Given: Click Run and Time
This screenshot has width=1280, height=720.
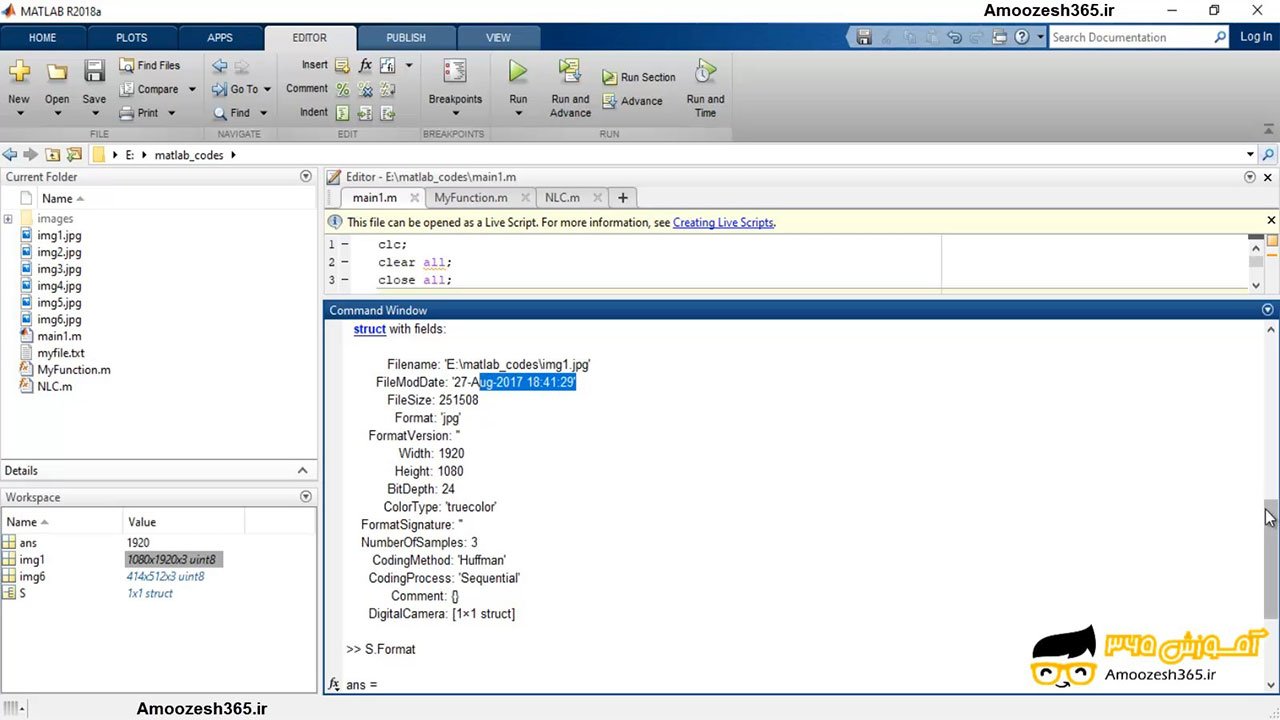Looking at the screenshot, I should [x=705, y=88].
